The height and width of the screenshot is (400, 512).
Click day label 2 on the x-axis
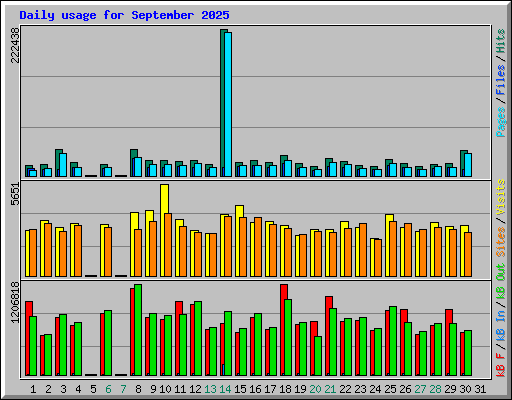tap(48, 389)
